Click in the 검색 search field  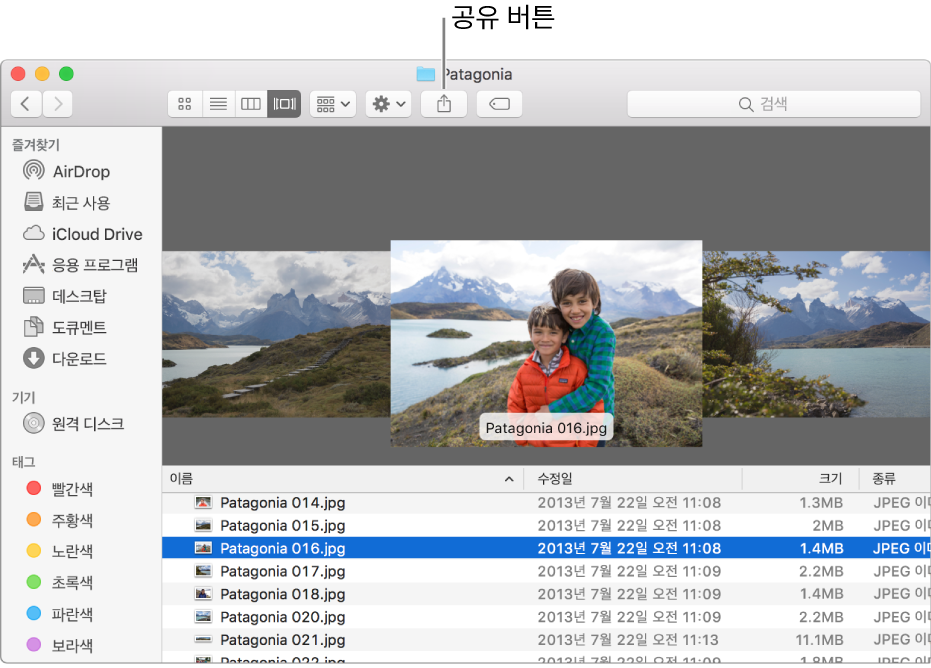(772, 104)
